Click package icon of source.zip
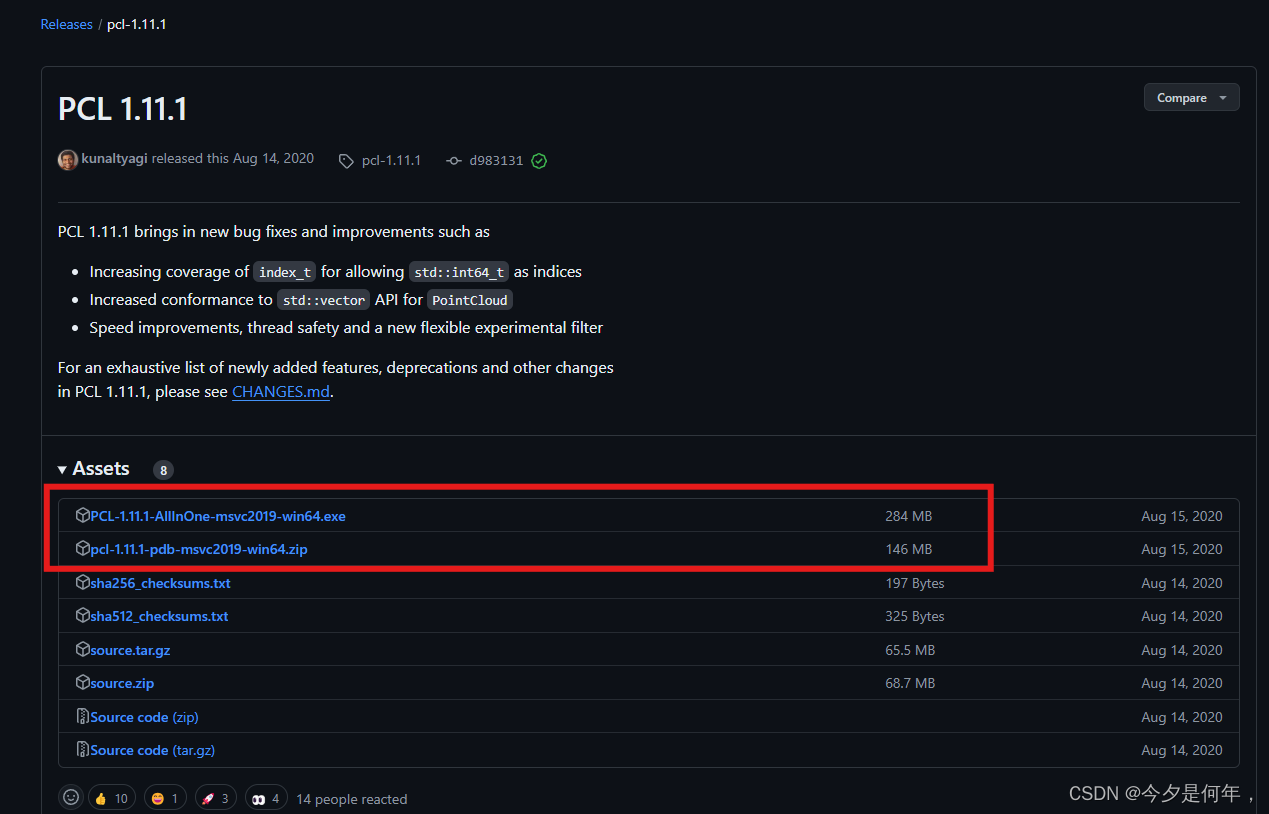1269x814 pixels. pos(83,683)
